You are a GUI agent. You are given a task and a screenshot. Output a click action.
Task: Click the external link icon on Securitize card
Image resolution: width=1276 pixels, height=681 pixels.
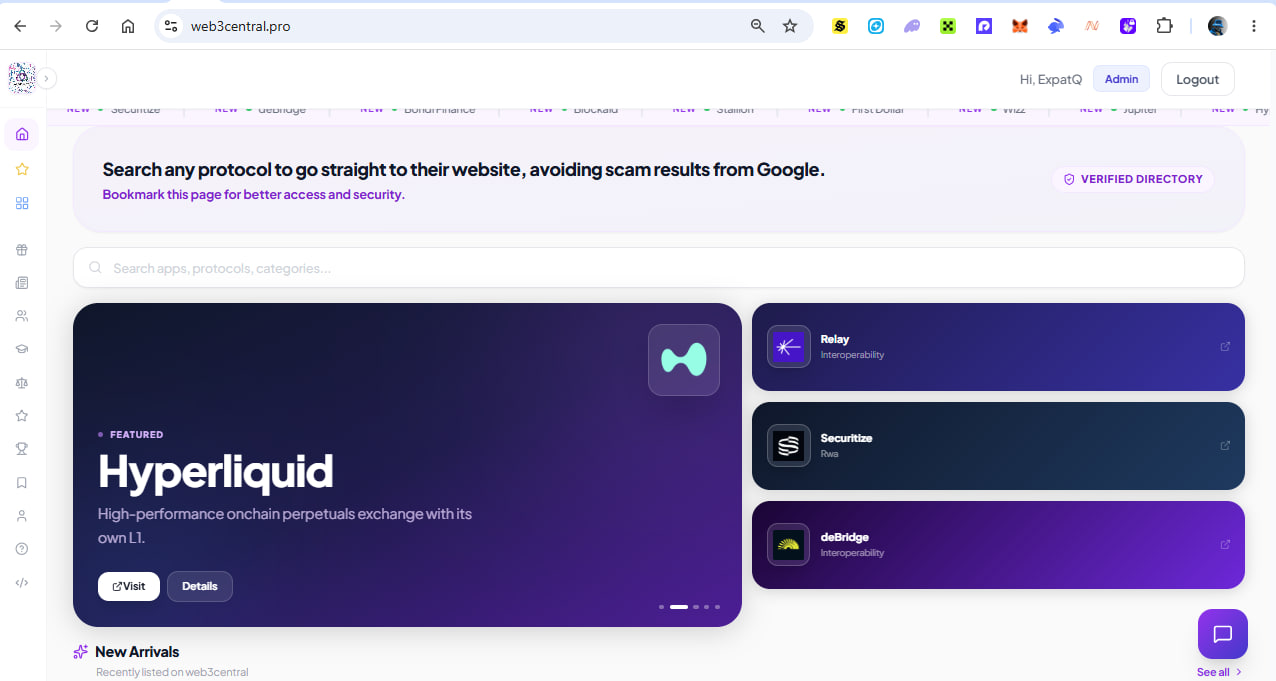click(1225, 446)
